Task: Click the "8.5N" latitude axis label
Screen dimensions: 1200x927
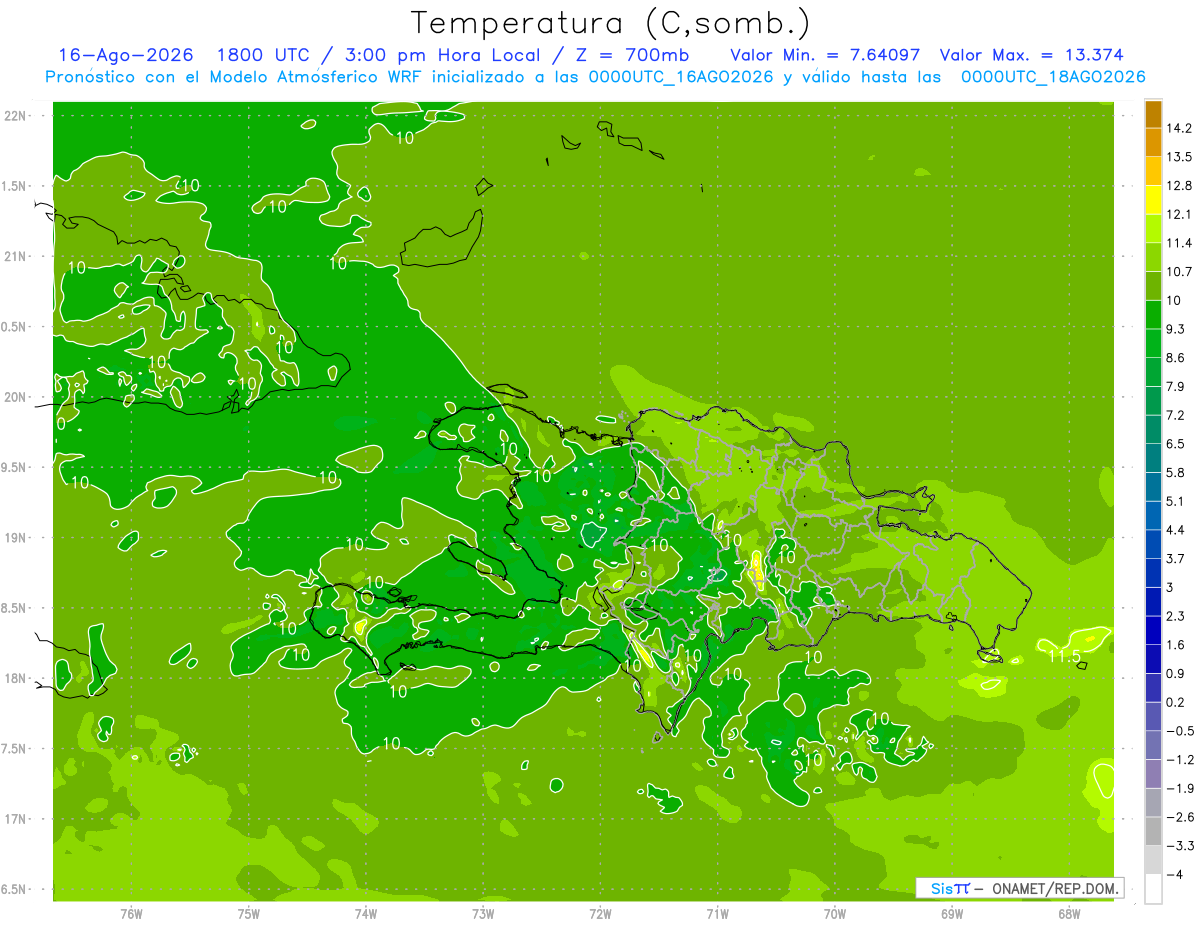Action: click(x=15, y=608)
